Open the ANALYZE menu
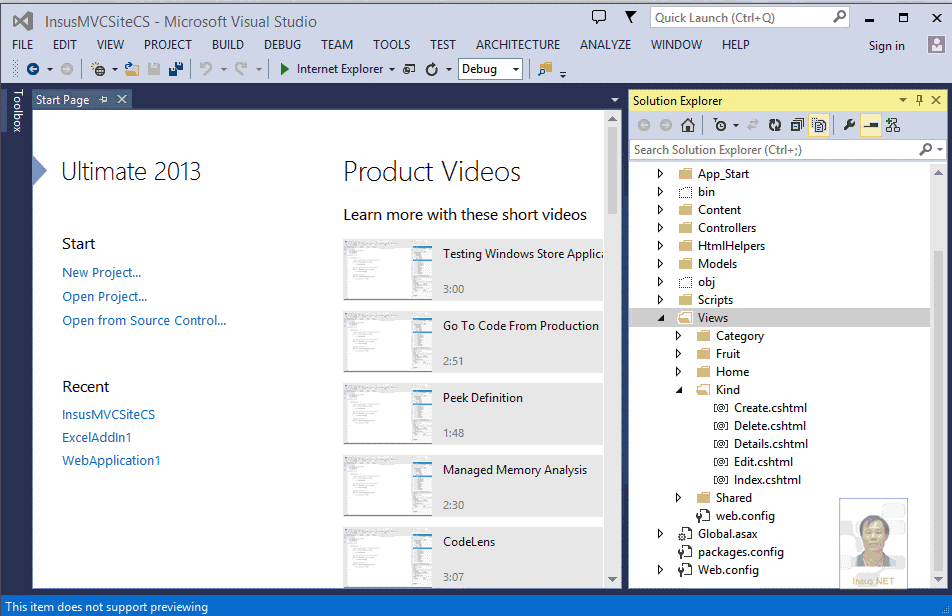Screen dimensions: 952x616 point(605,45)
